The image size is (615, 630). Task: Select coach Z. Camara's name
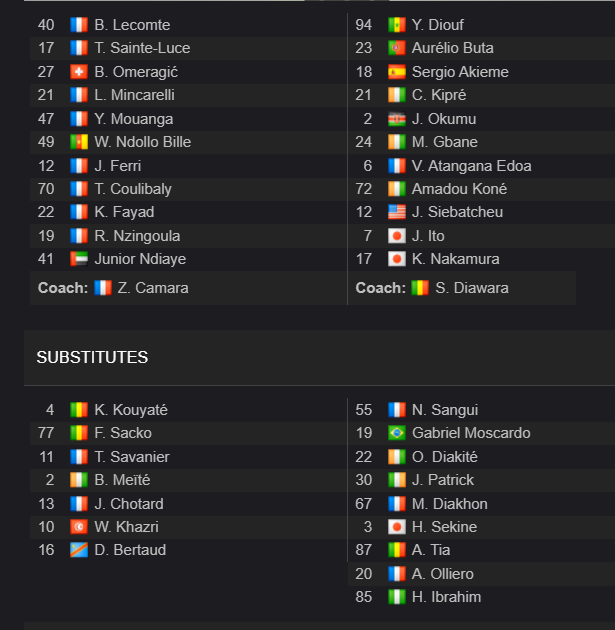(153, 288)
